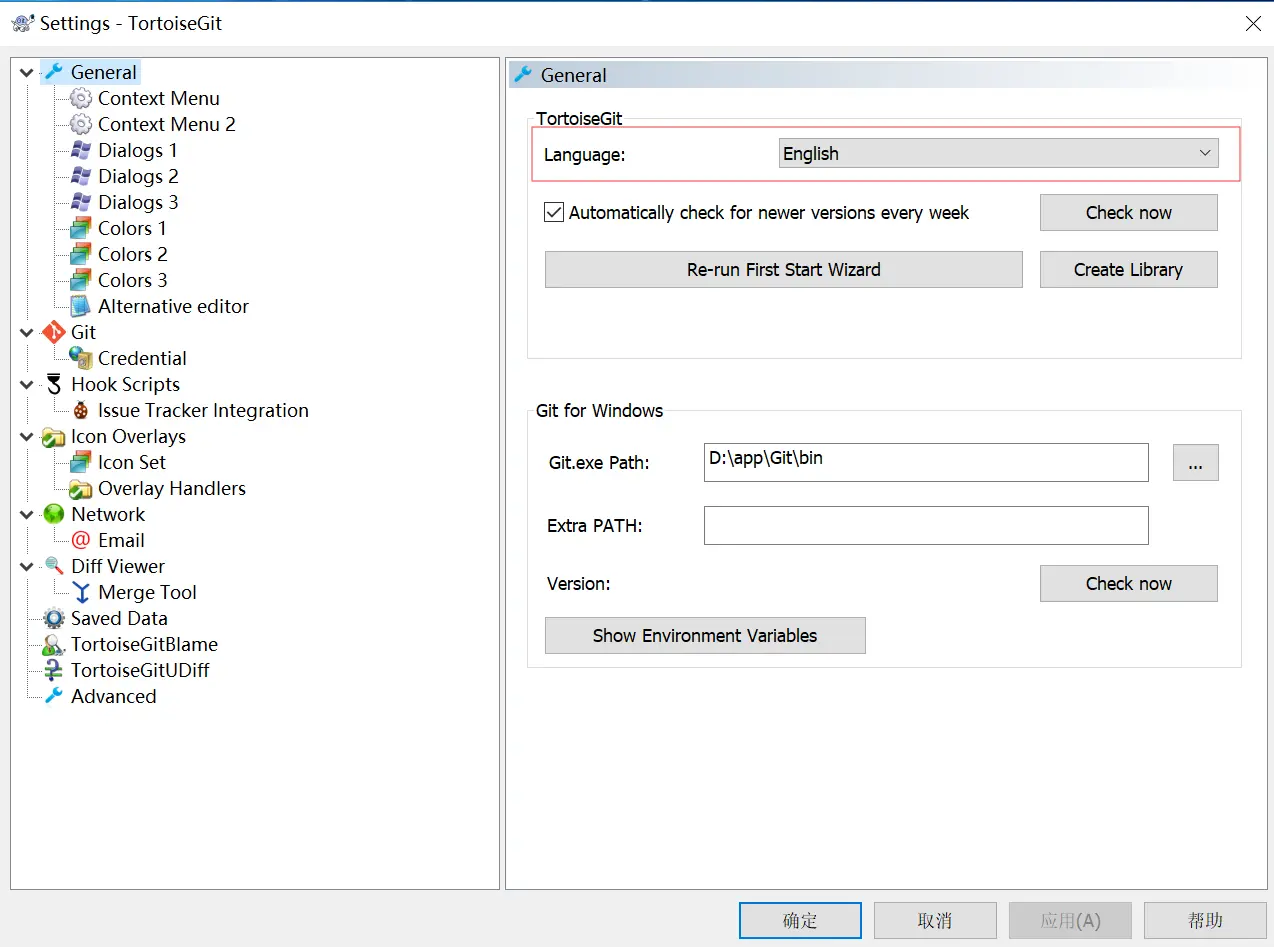The height and width of the screenshot is (947, 1274).
Task: Click the icon beside TortoiseGitUDiff
Action: tap(53, 670)
